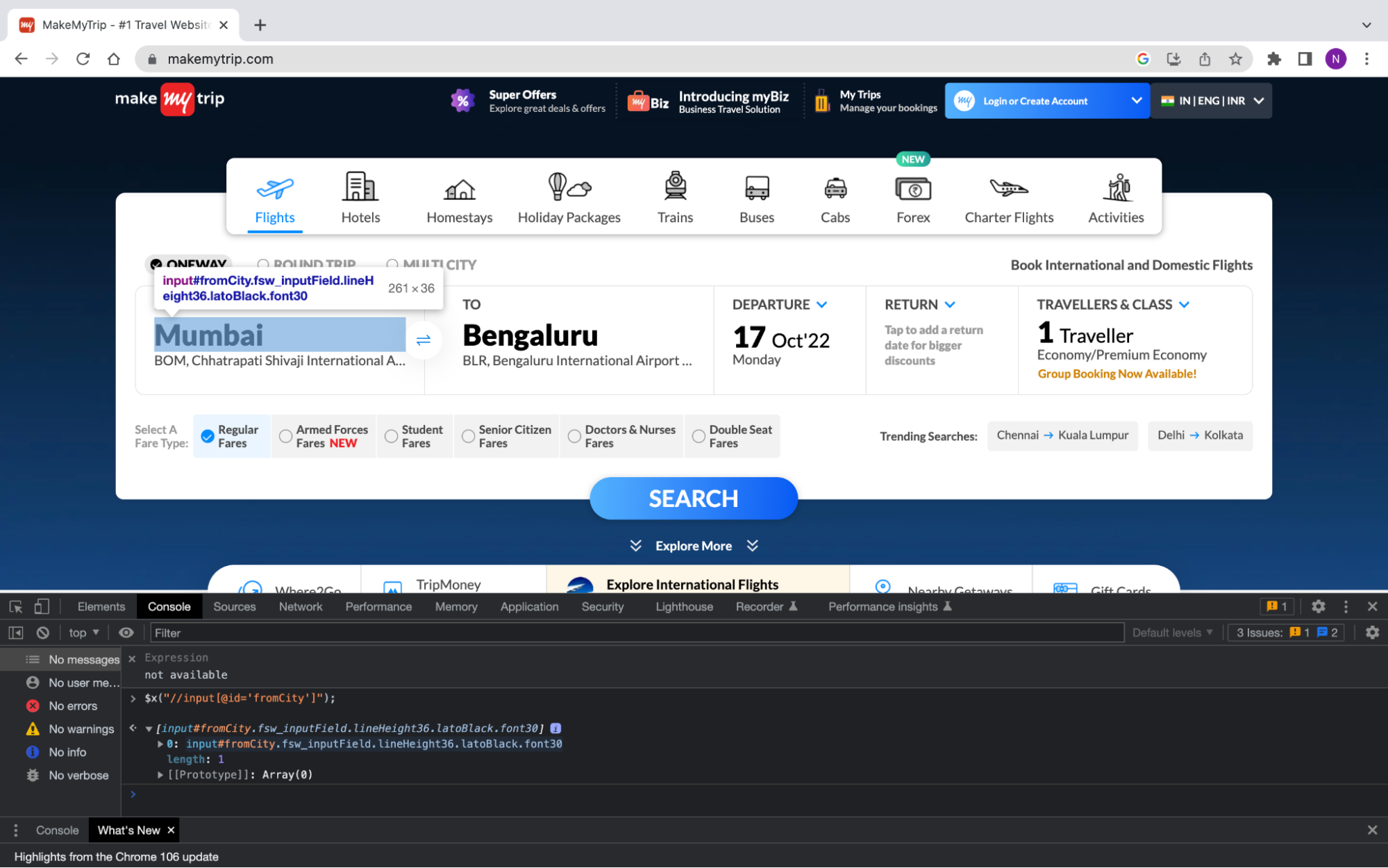Select the Armed Forces Fares NEW option

pyautogui.click(x=286, y=435)
